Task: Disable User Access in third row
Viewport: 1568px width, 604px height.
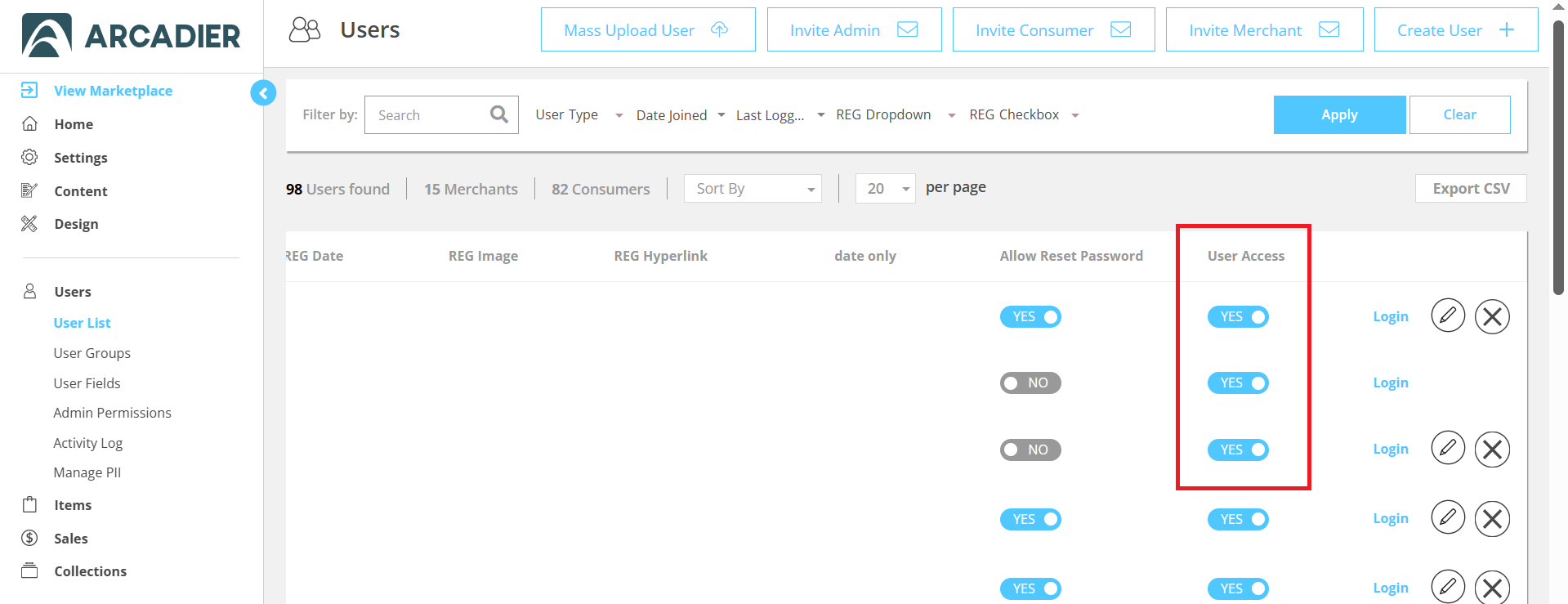Action: (x=1238, y=450)
